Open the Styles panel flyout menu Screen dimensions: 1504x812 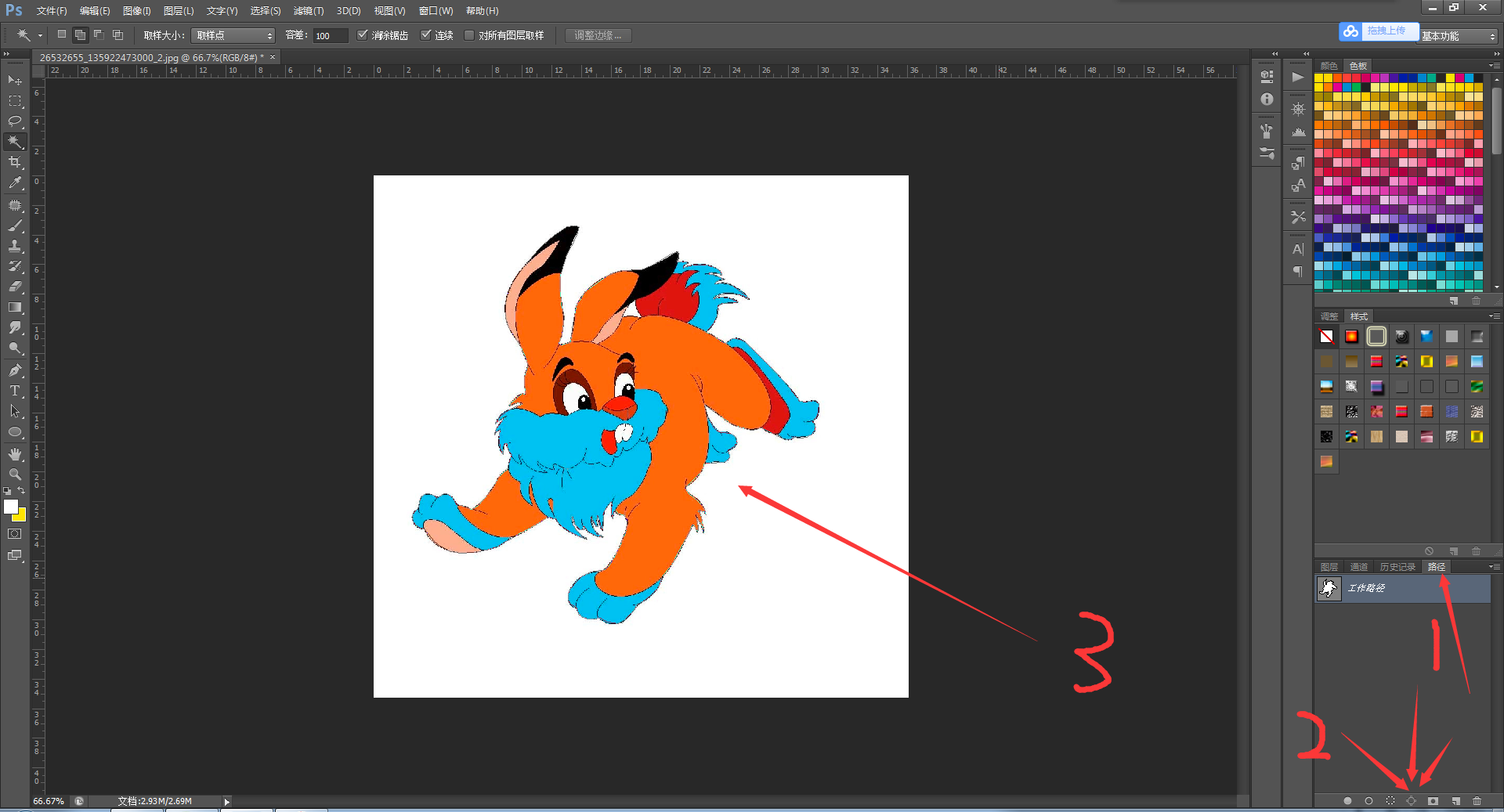tap(1494, 316)
